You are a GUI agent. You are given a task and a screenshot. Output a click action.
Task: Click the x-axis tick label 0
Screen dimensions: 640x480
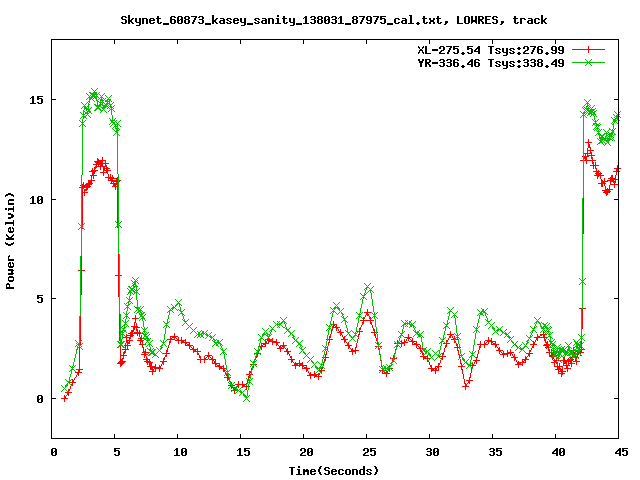pos(53,452)
